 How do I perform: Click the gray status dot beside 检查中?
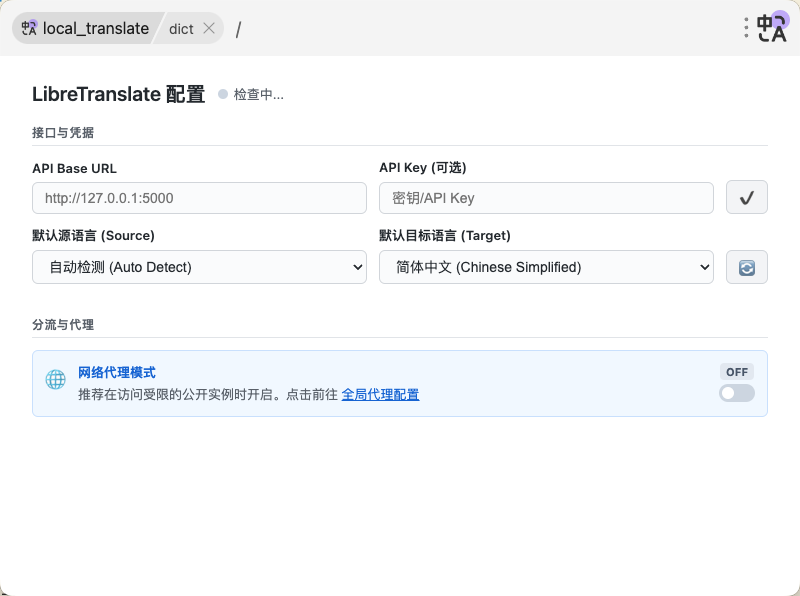pyautogui.click(x=223, y=95)
